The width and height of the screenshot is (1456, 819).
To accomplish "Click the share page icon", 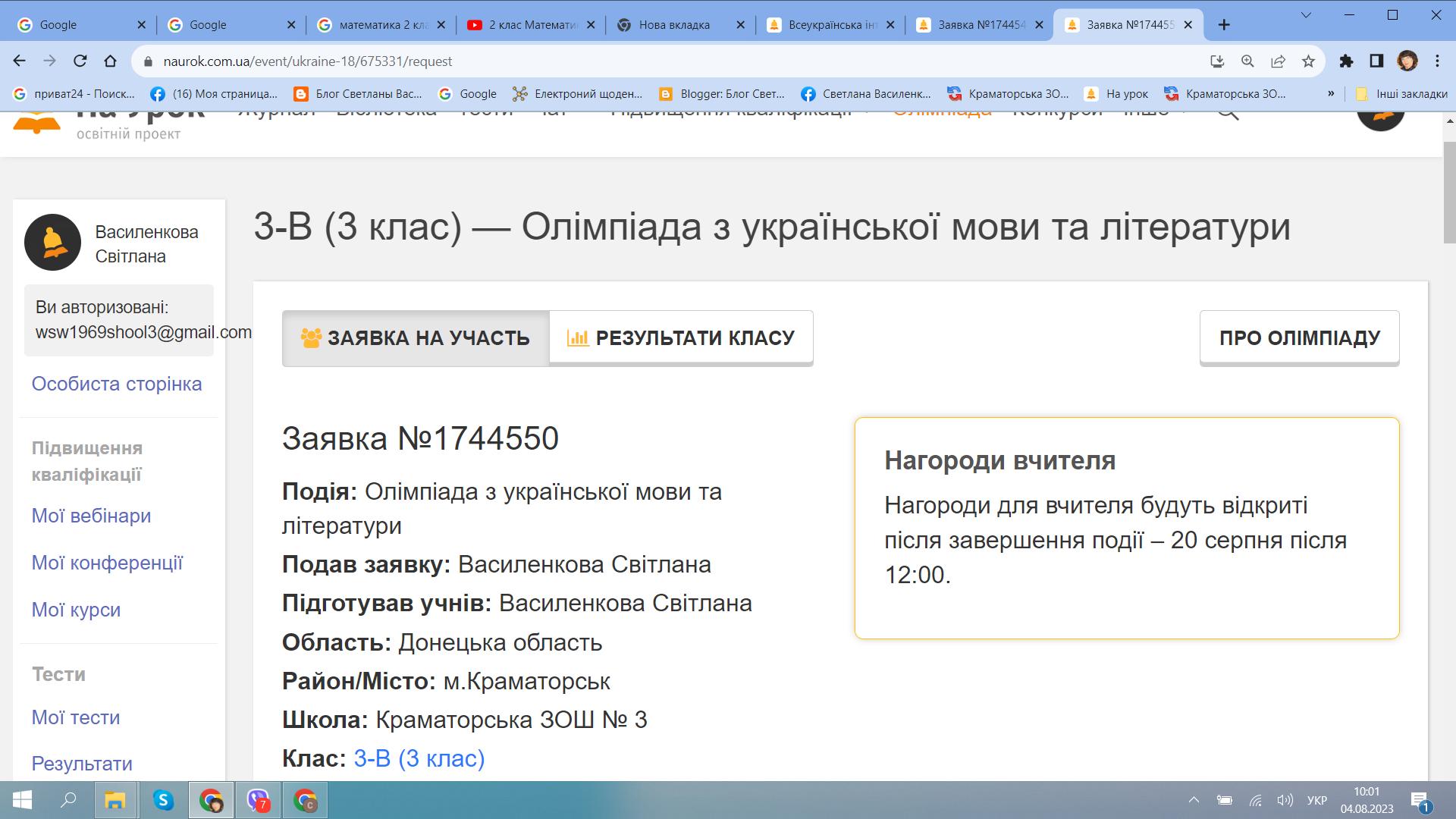I will pyautogui.click(x=1278, y=61).
